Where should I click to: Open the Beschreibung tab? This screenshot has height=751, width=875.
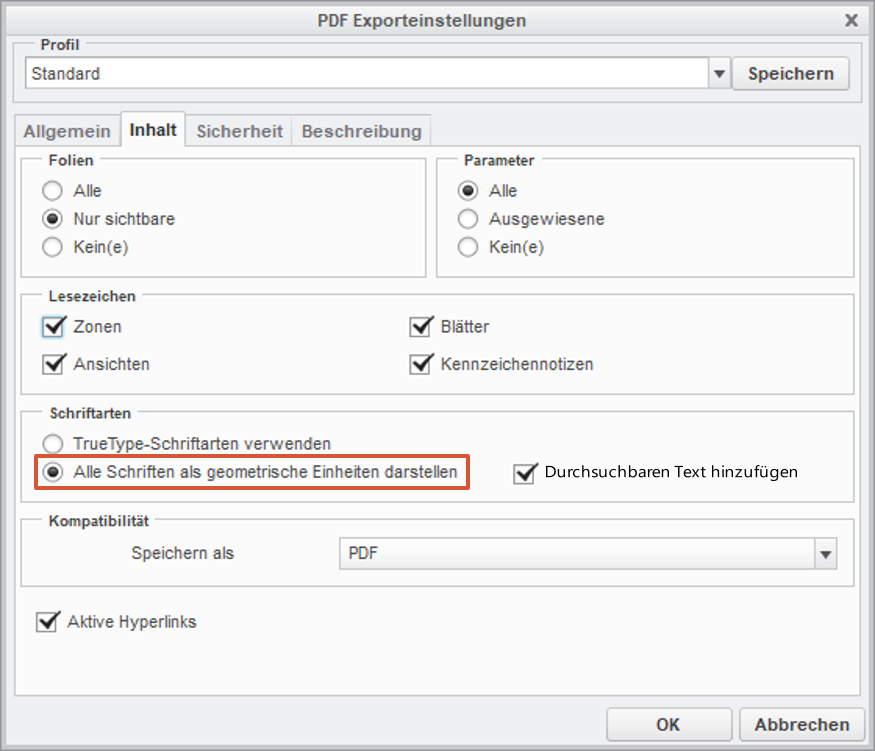361,131
